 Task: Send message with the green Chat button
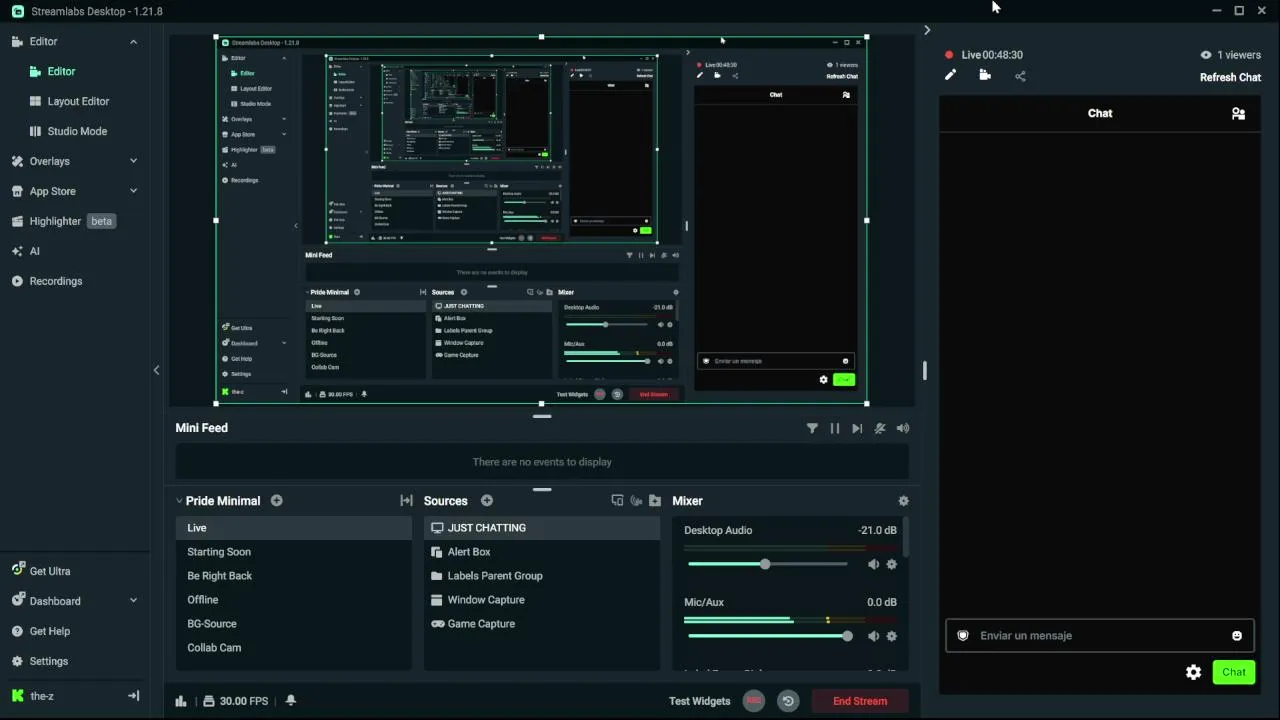[x=1233, y=673]
